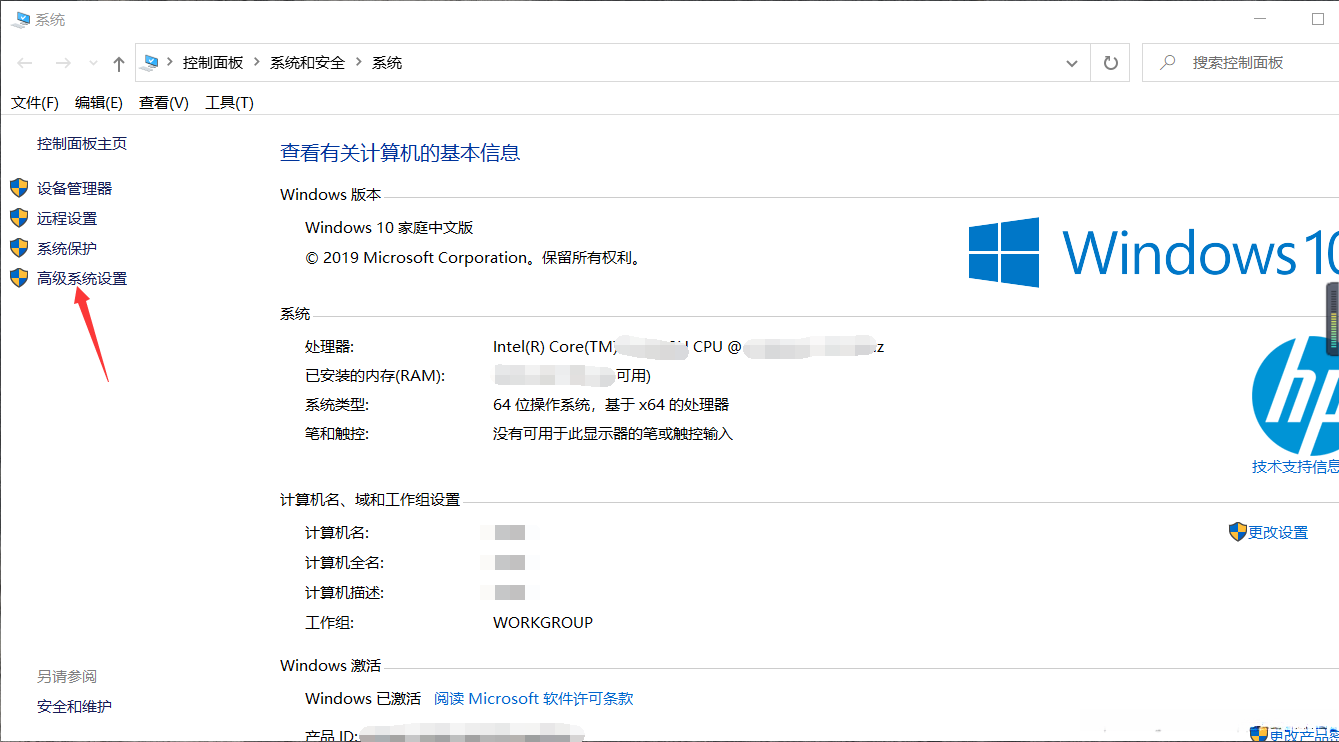Open address bar history dropdown
This screenshot has height=742, width=1339.
[1072, 63]
